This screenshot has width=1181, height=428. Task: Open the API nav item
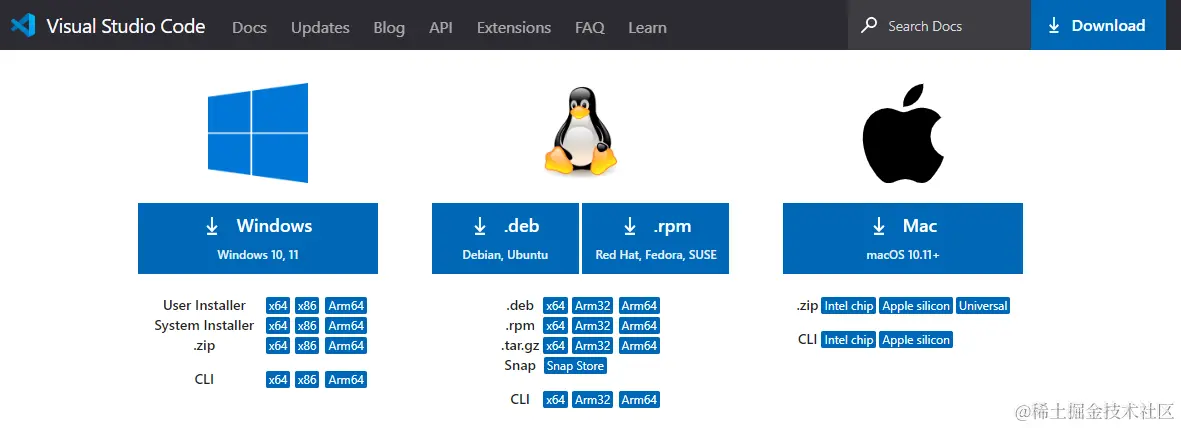(x=441, y=27)
